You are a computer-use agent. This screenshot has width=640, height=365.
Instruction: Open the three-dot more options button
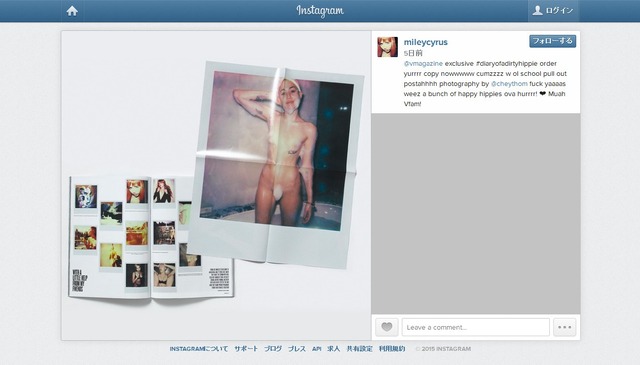[564, 327]
